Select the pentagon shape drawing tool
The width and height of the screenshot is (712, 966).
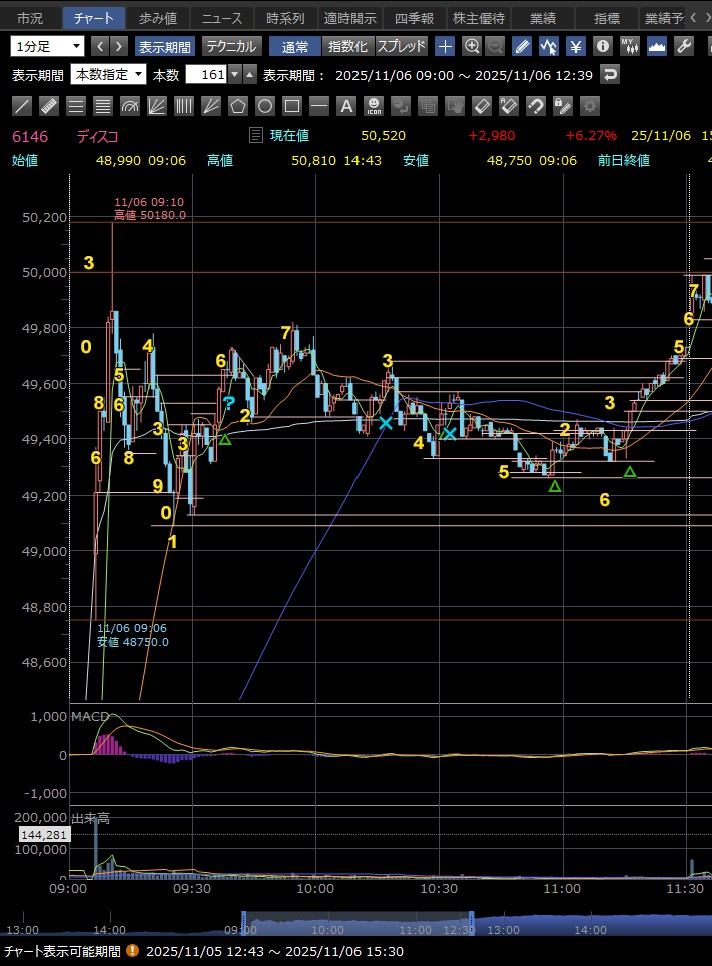pos(238,106)
